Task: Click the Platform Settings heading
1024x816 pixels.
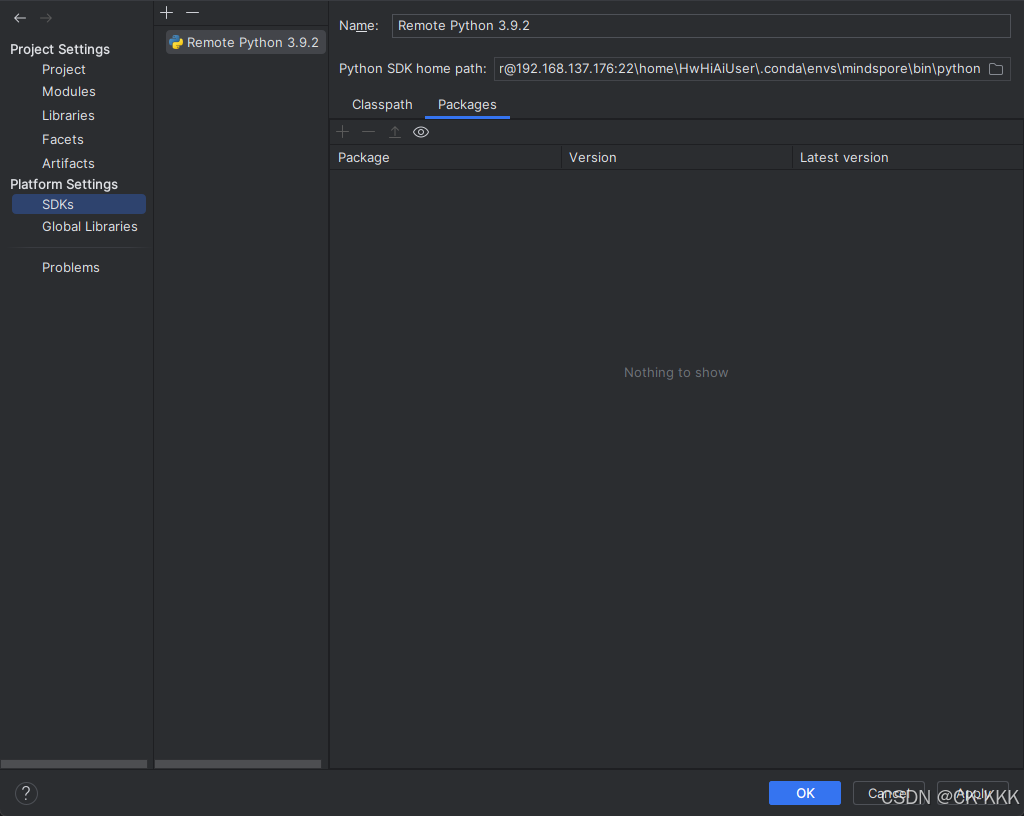Action: click(64, 184)
